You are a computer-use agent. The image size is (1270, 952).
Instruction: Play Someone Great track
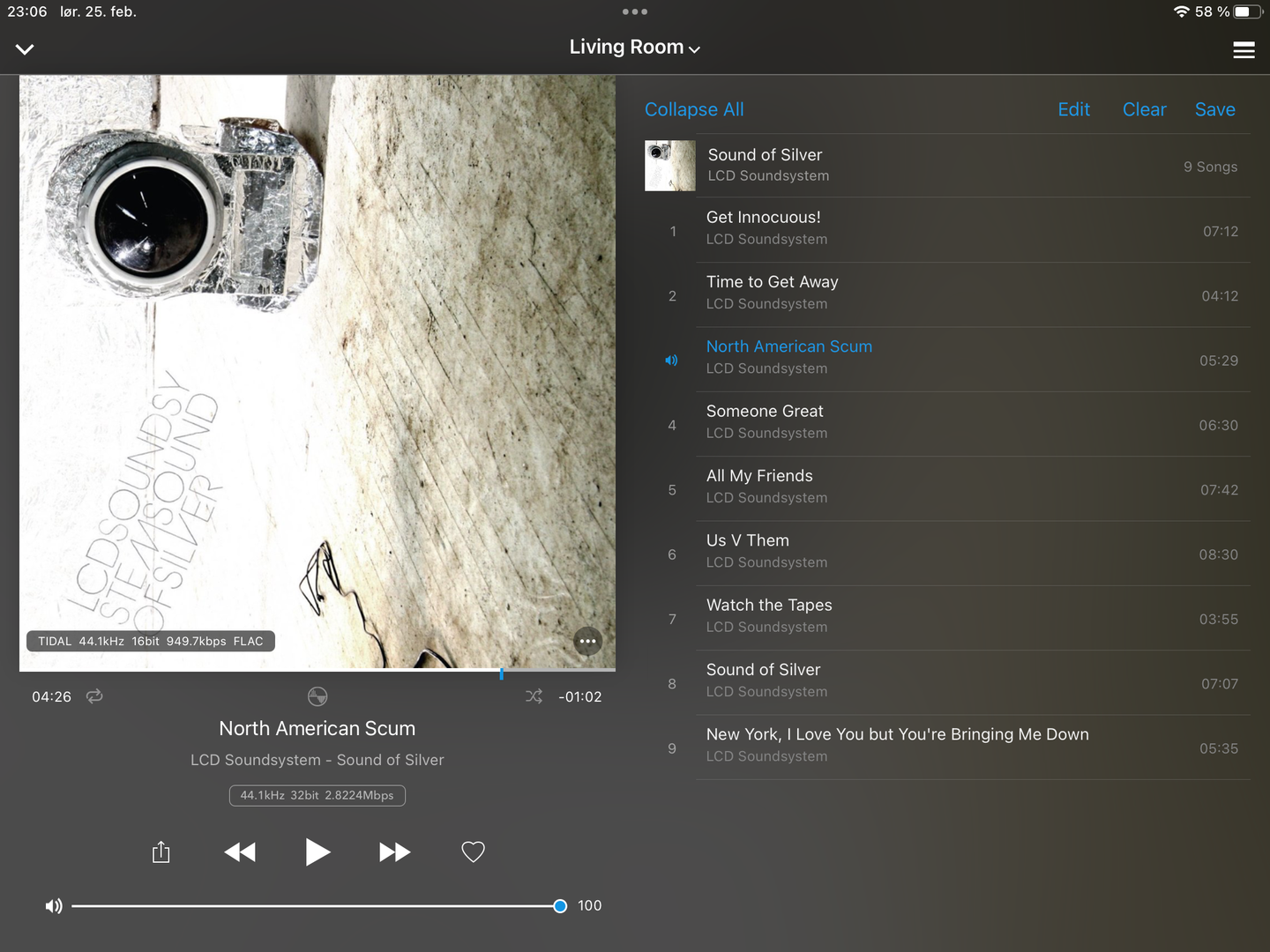click(x=947, y=424)
